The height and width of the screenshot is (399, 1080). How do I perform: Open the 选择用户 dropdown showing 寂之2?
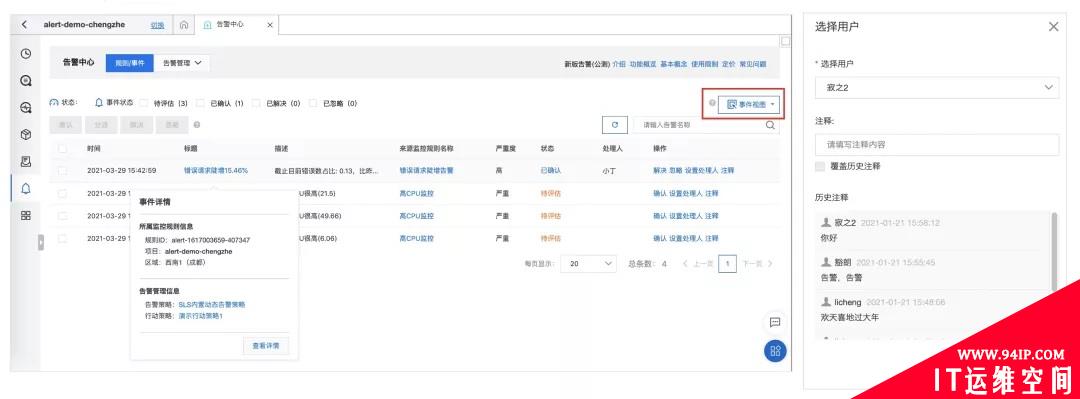937,88
